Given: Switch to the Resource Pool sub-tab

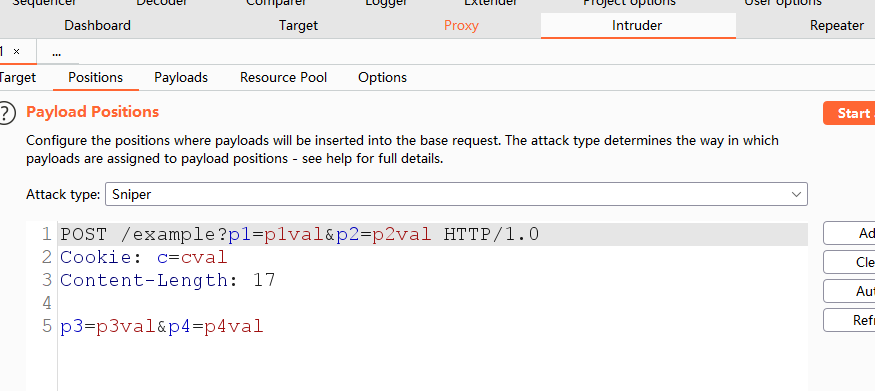Looking at the screenshot, I should tap(283, 78).
